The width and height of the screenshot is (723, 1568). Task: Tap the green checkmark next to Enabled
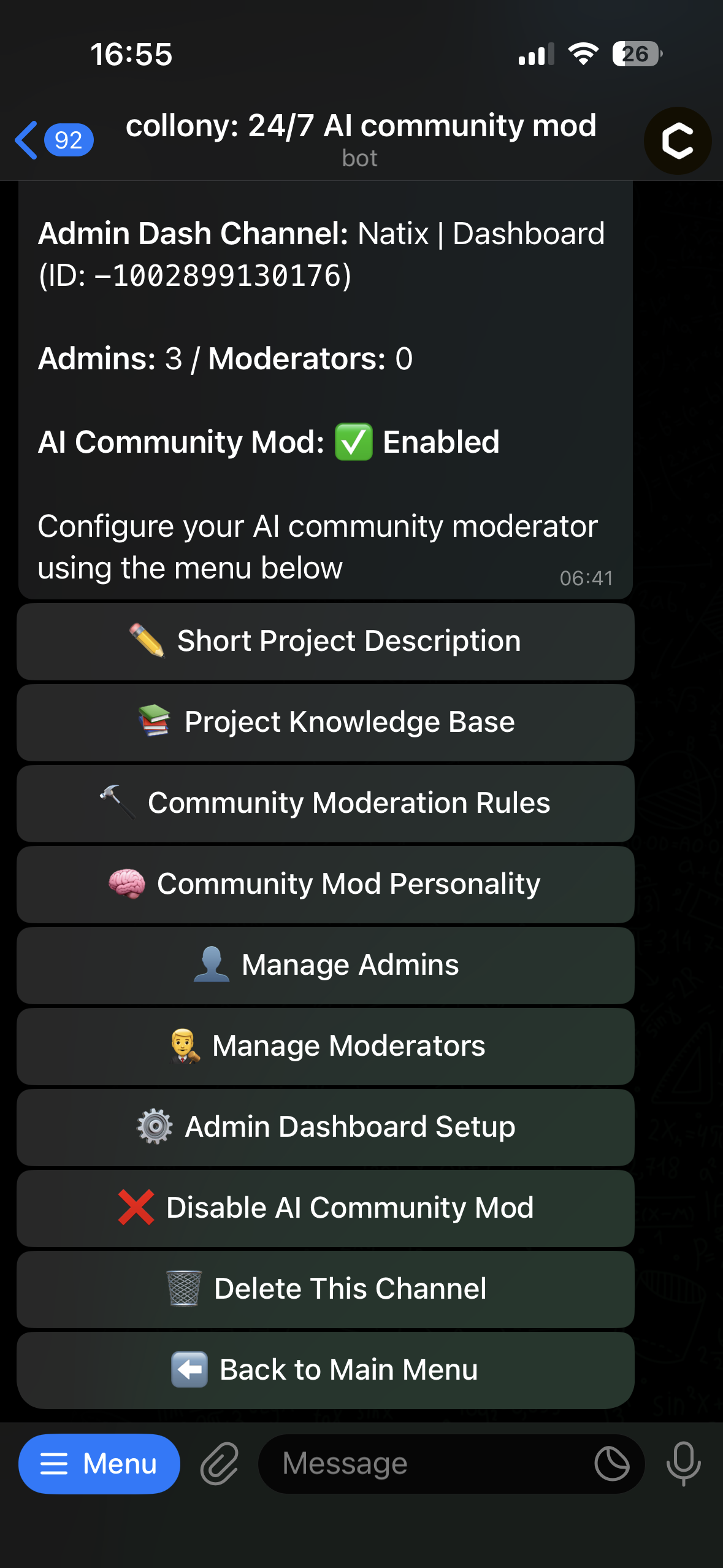(x=354, y=441)
